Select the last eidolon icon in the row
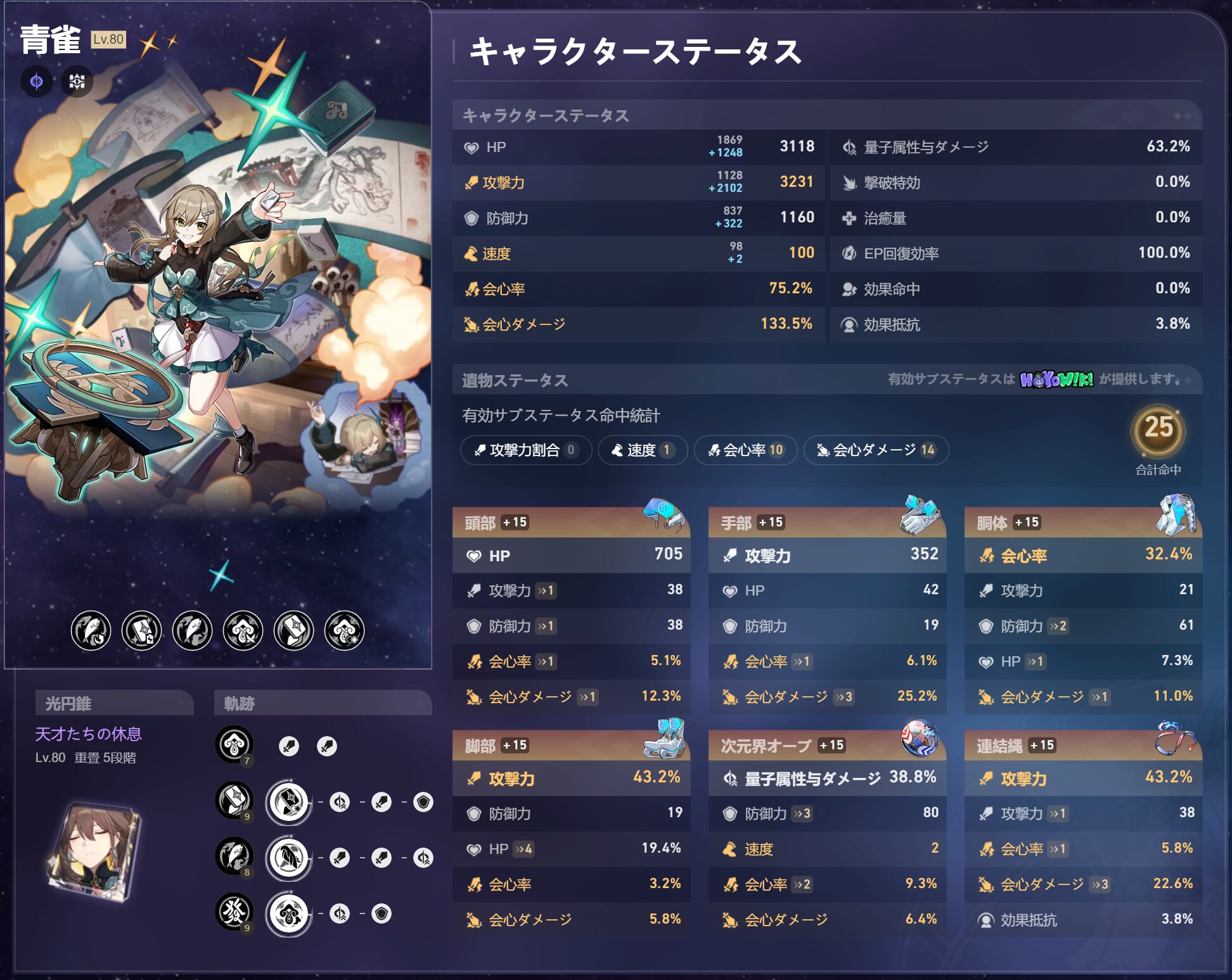Image resolution: width=1232 pixels, height=980 pixels. coord(344,630)
